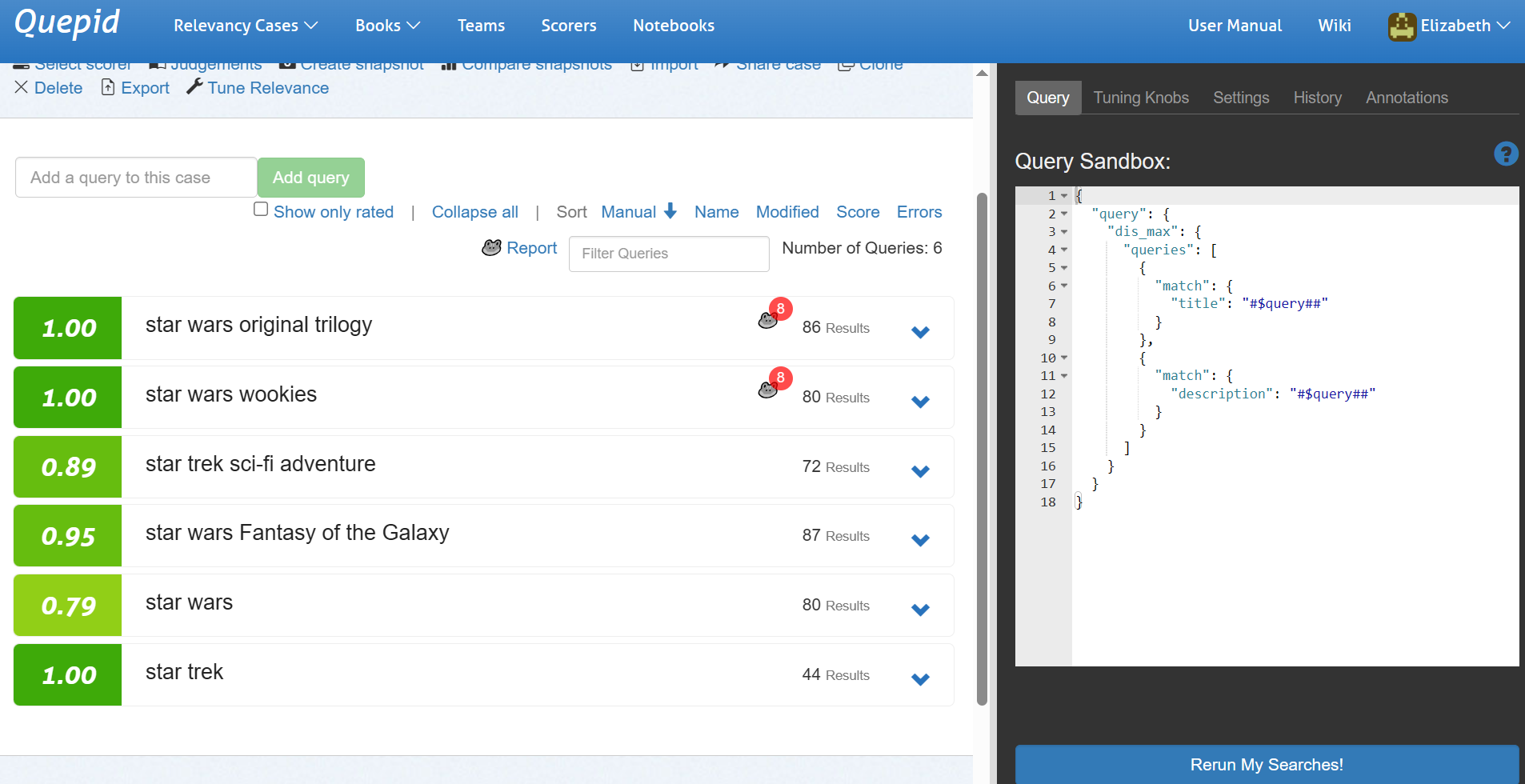Click the Delete X icon
Viewport: 1525px width, 784px height.
coord(22,87)
